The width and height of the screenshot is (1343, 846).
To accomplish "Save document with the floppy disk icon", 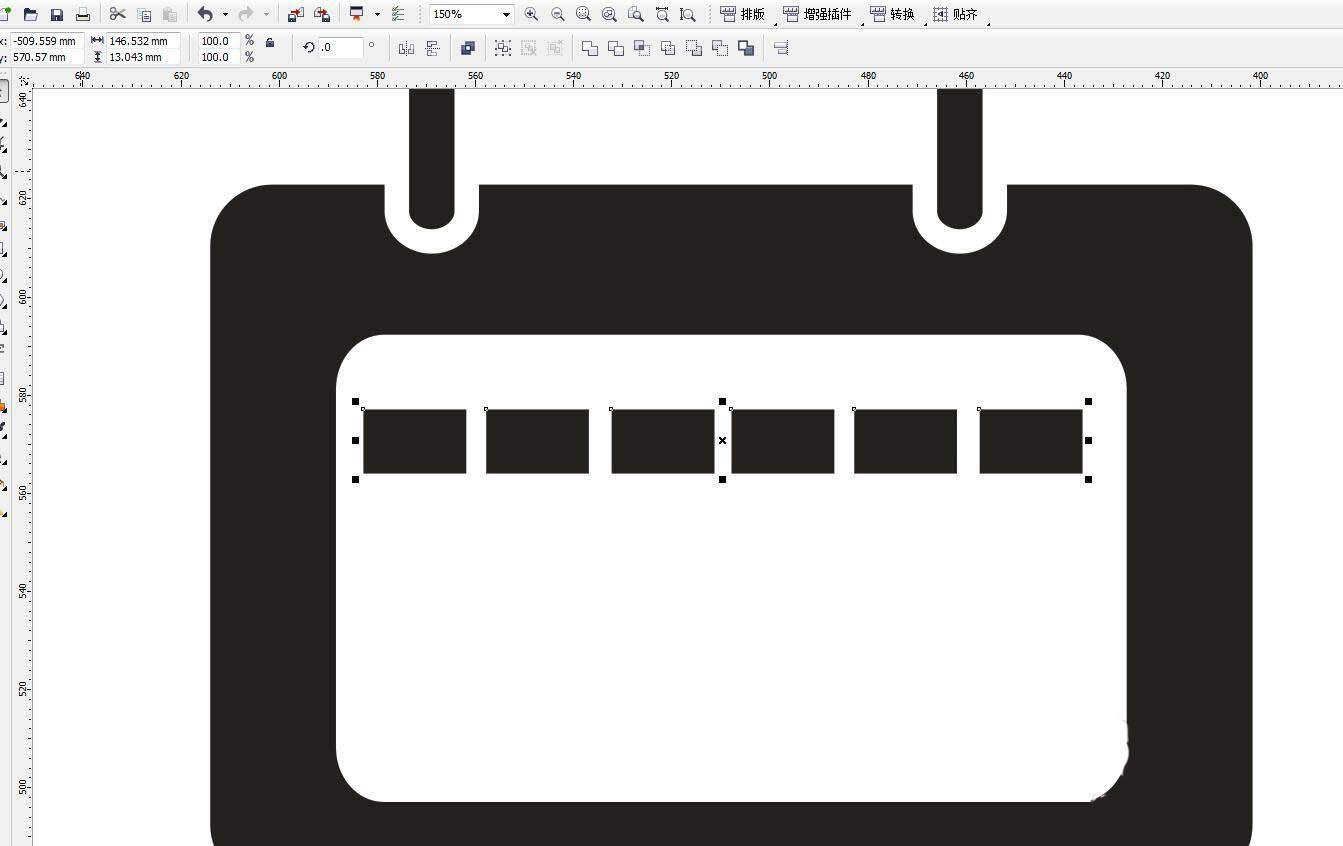I will (x=57, y=14).
